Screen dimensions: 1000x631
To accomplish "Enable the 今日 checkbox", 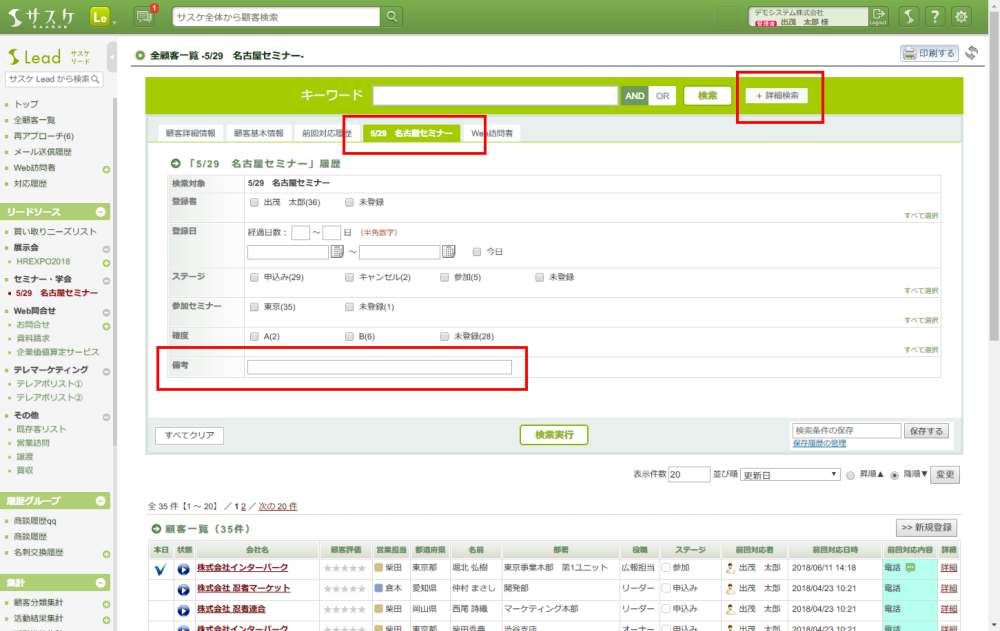I will [477, 252].
